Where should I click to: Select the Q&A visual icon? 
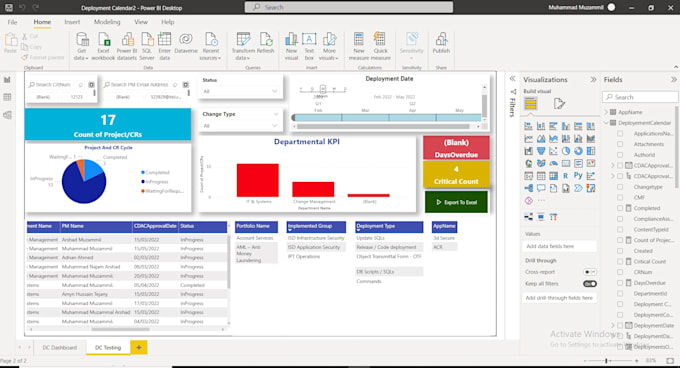pos(541,188)
